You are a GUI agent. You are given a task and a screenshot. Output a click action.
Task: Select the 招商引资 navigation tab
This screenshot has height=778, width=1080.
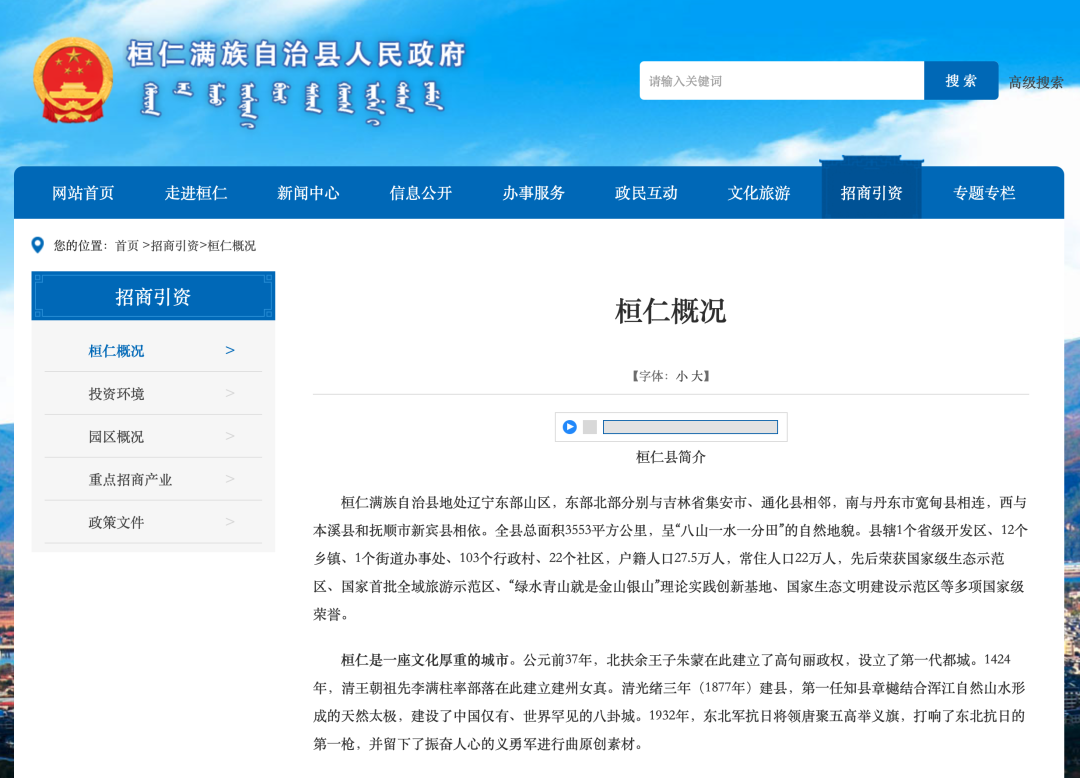point(871,193)
